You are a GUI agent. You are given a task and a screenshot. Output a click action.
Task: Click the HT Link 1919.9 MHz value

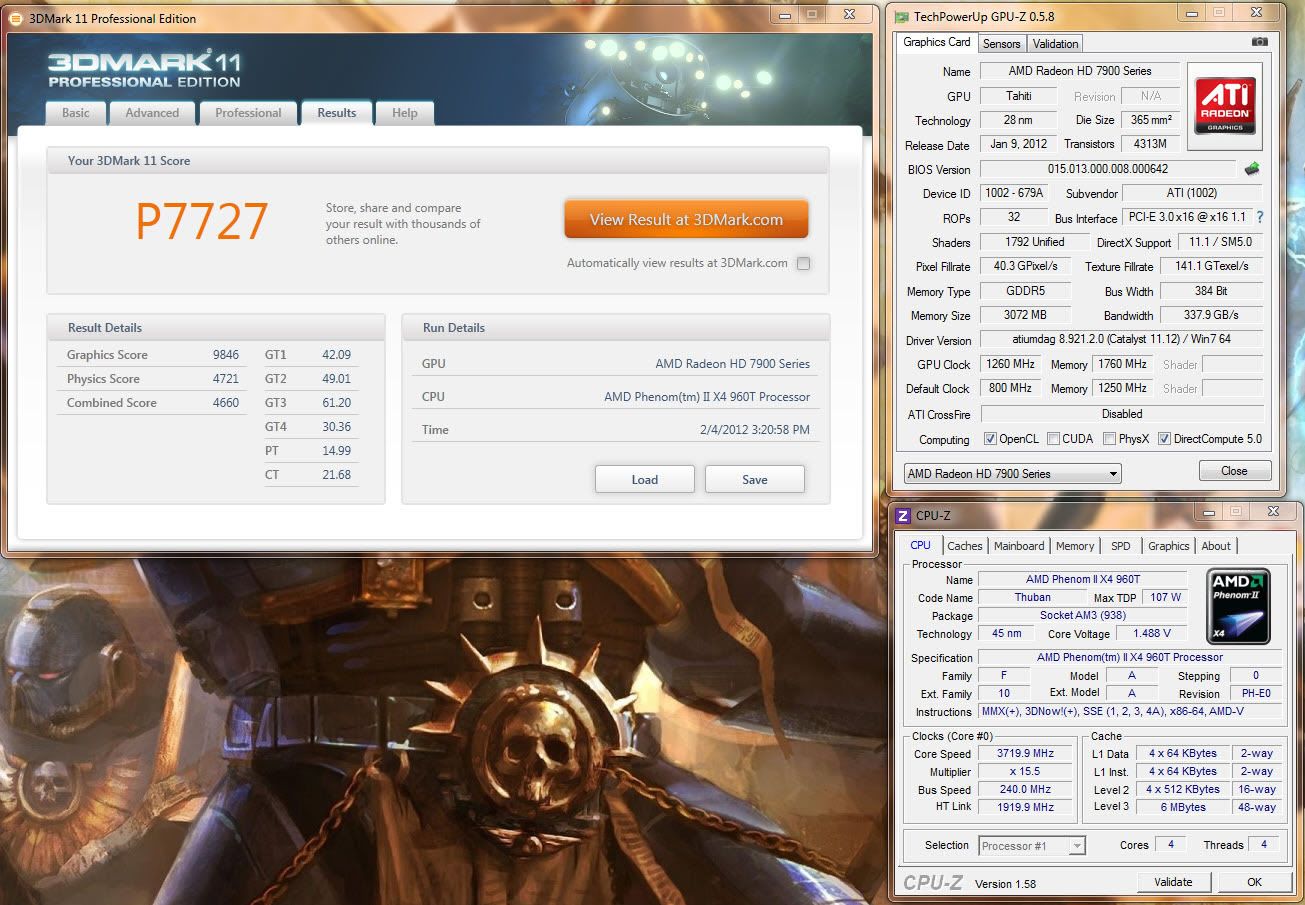pos(1025,807)
